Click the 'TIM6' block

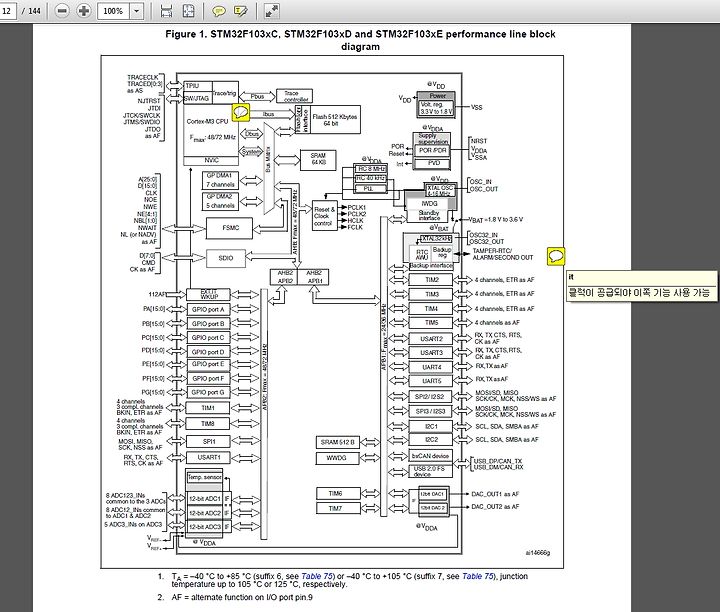click(337, 494)
